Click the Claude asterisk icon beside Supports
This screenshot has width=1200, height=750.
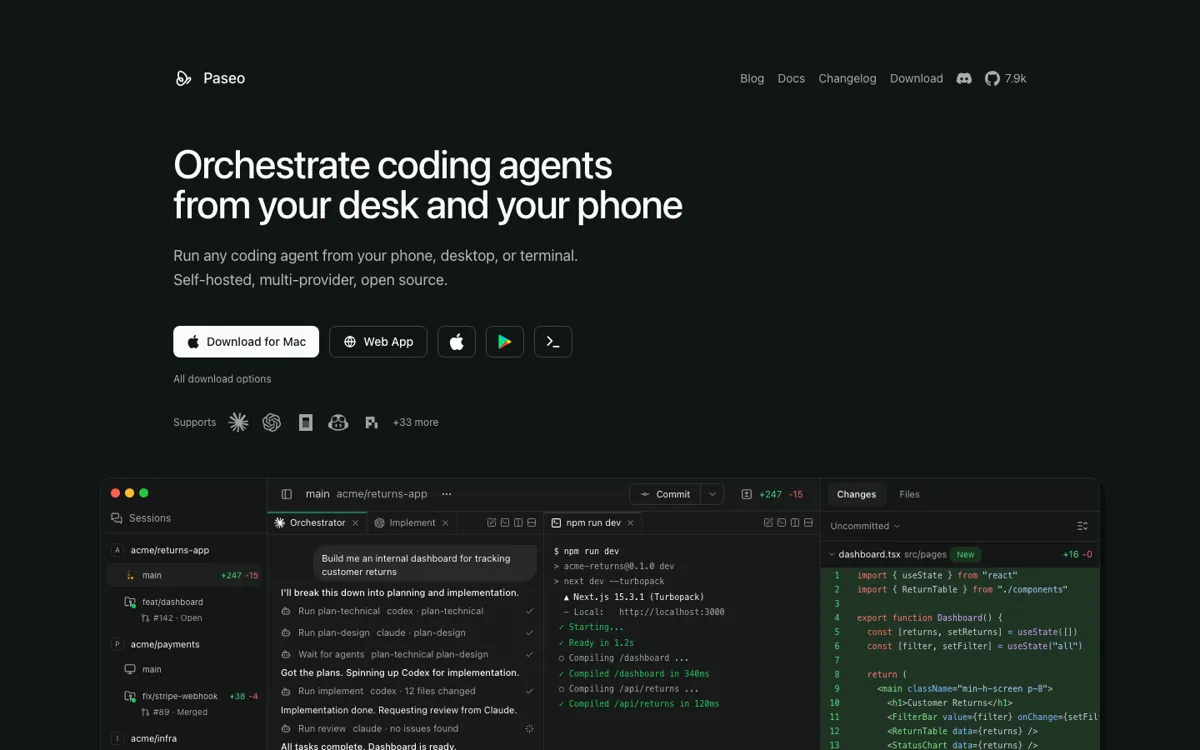pyautogui.click(x=238, y=422)
